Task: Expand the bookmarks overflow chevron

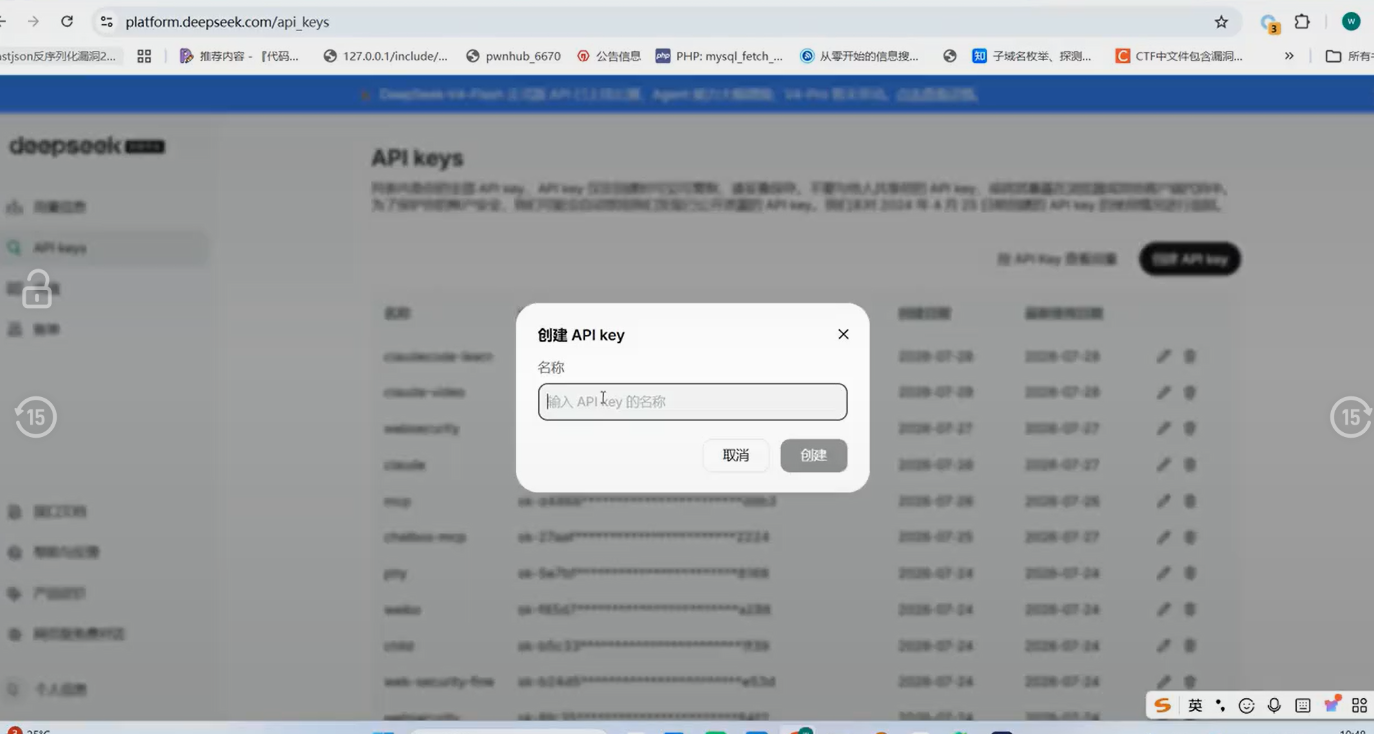Action: point(1289,56)
